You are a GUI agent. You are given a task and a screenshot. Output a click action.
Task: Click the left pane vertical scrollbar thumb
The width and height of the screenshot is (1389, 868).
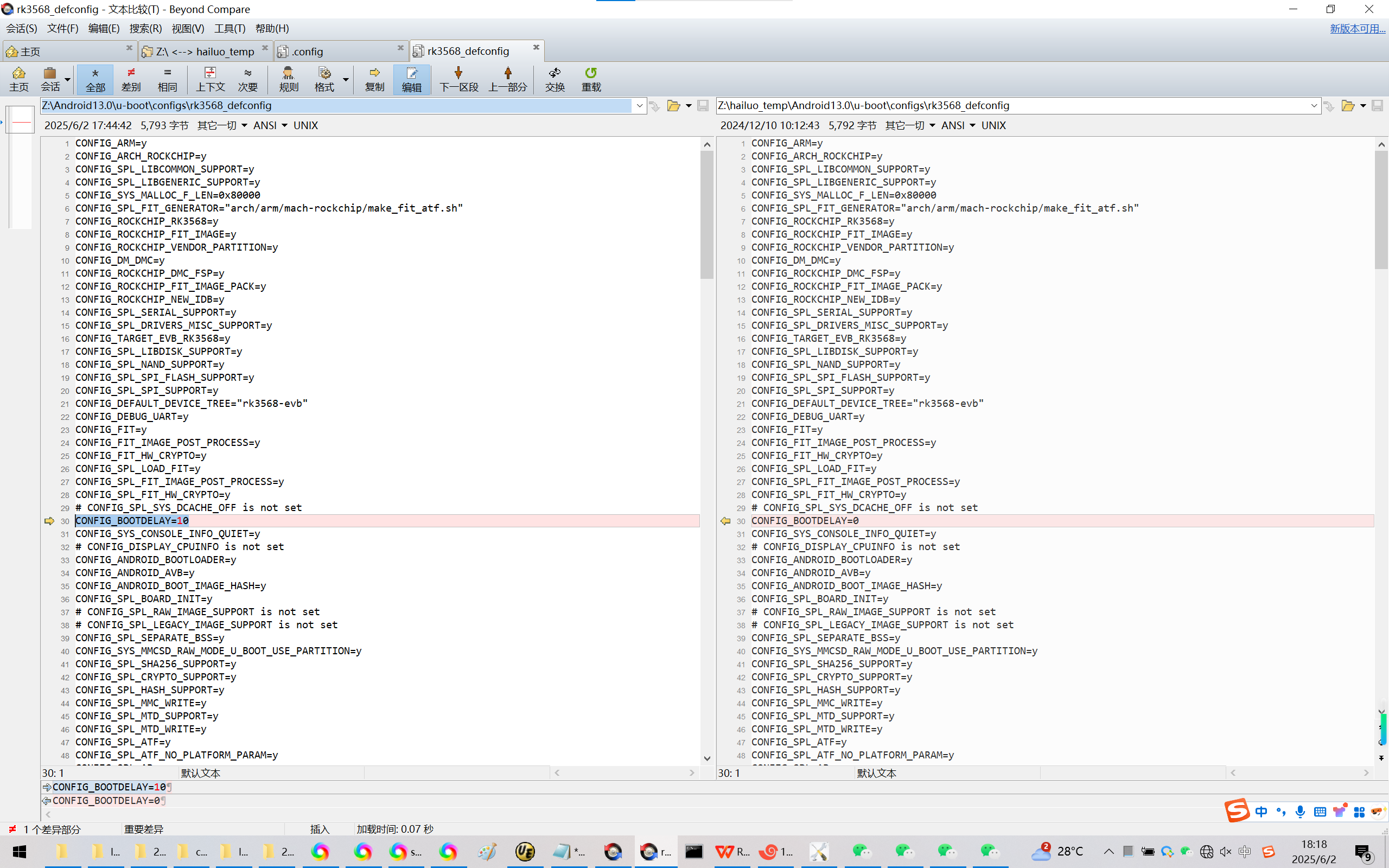[706, 215]
